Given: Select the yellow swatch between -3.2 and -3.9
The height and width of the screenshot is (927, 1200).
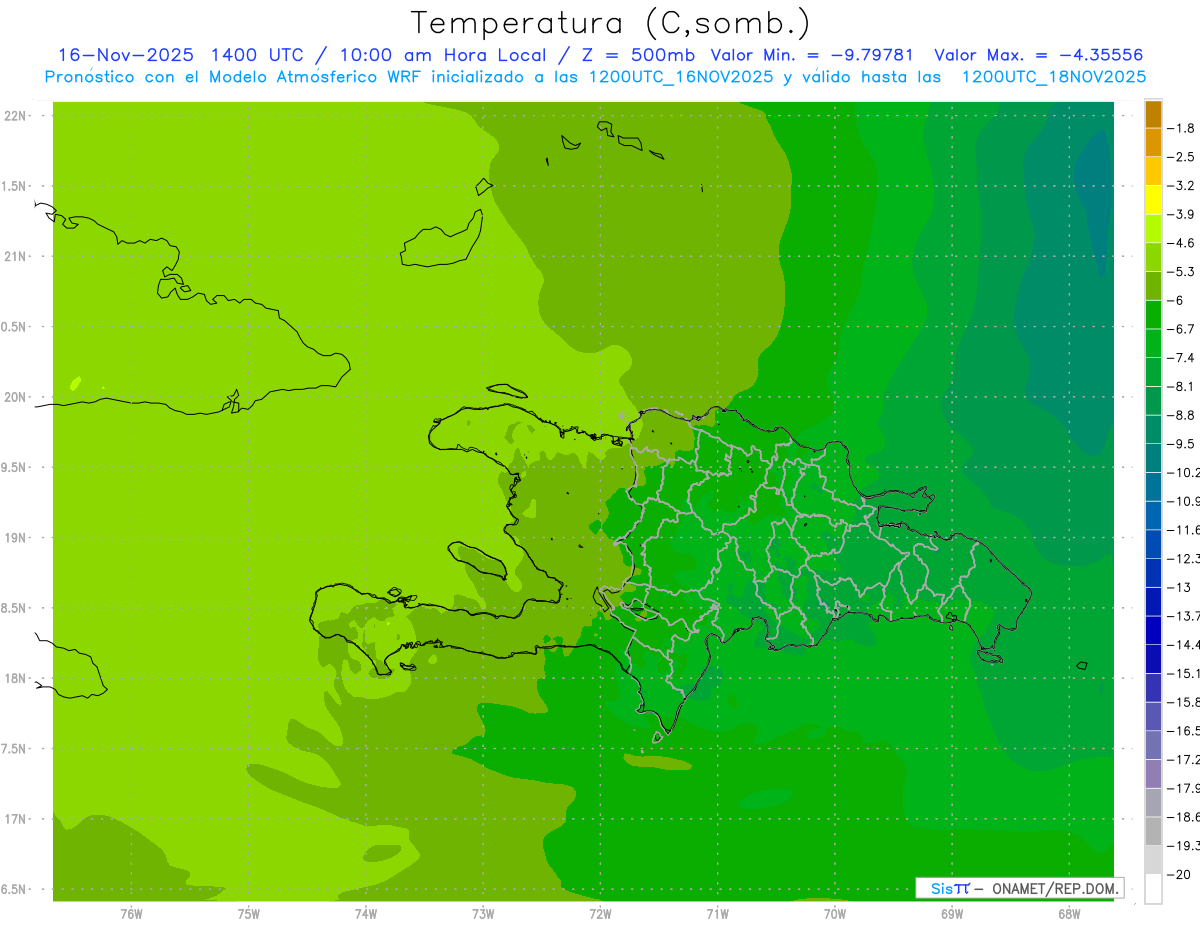Looking at the screenshot, I should pyautogui.click(x=1153, y=200).
